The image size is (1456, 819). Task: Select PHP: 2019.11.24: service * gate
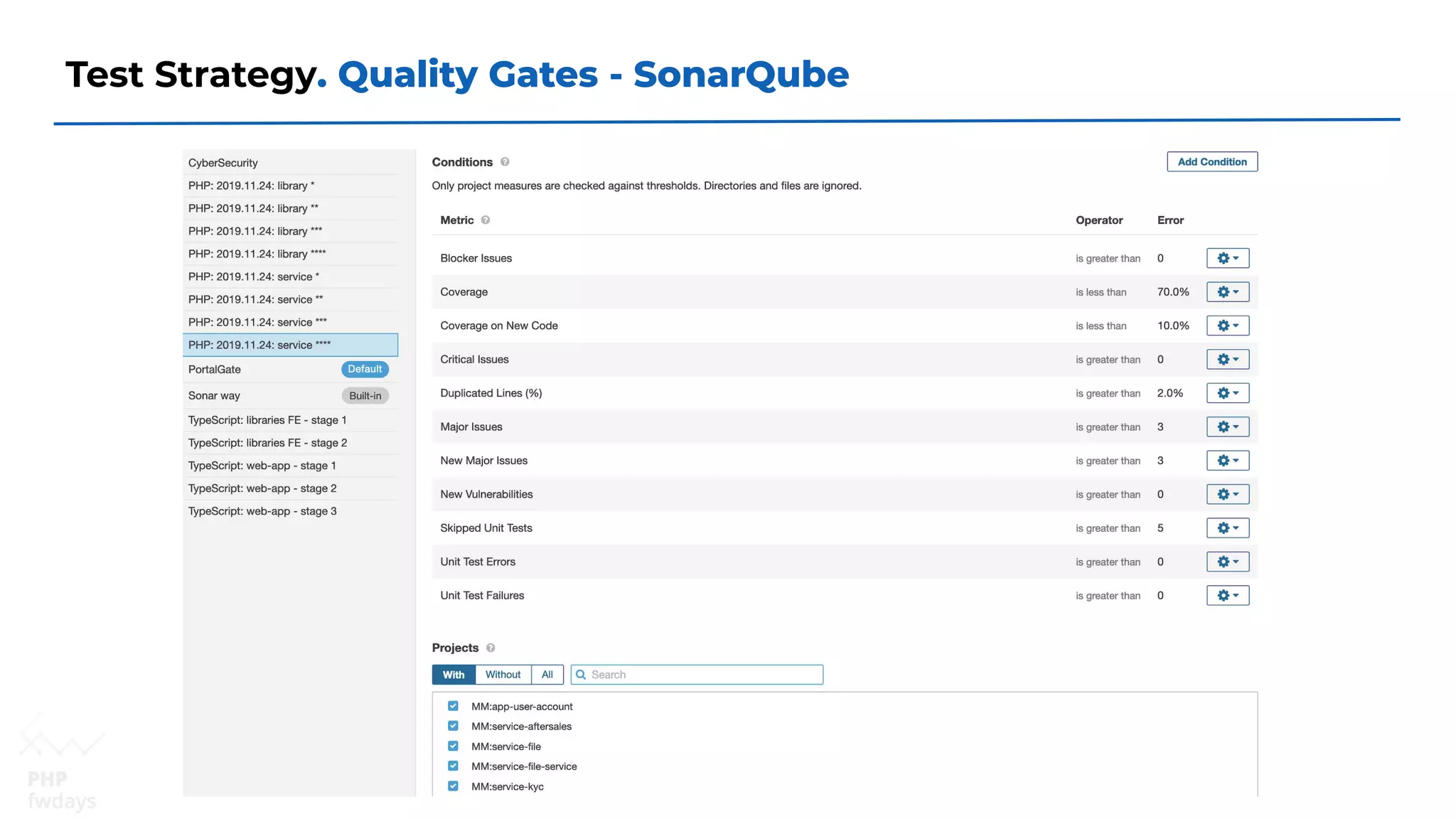(x=290, y=277)
